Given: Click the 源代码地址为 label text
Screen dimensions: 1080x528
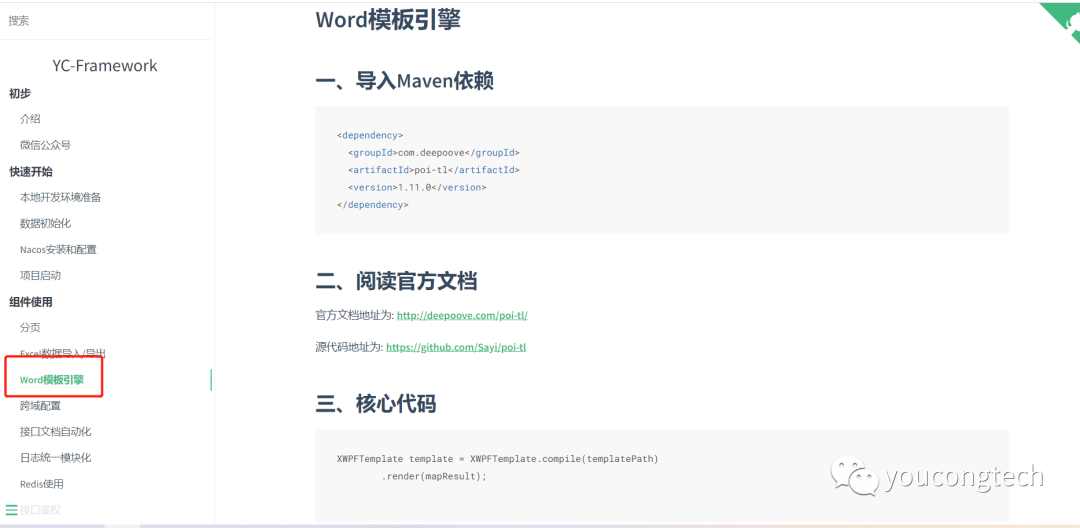Looking at the screenshot, I should pos(349,348).
